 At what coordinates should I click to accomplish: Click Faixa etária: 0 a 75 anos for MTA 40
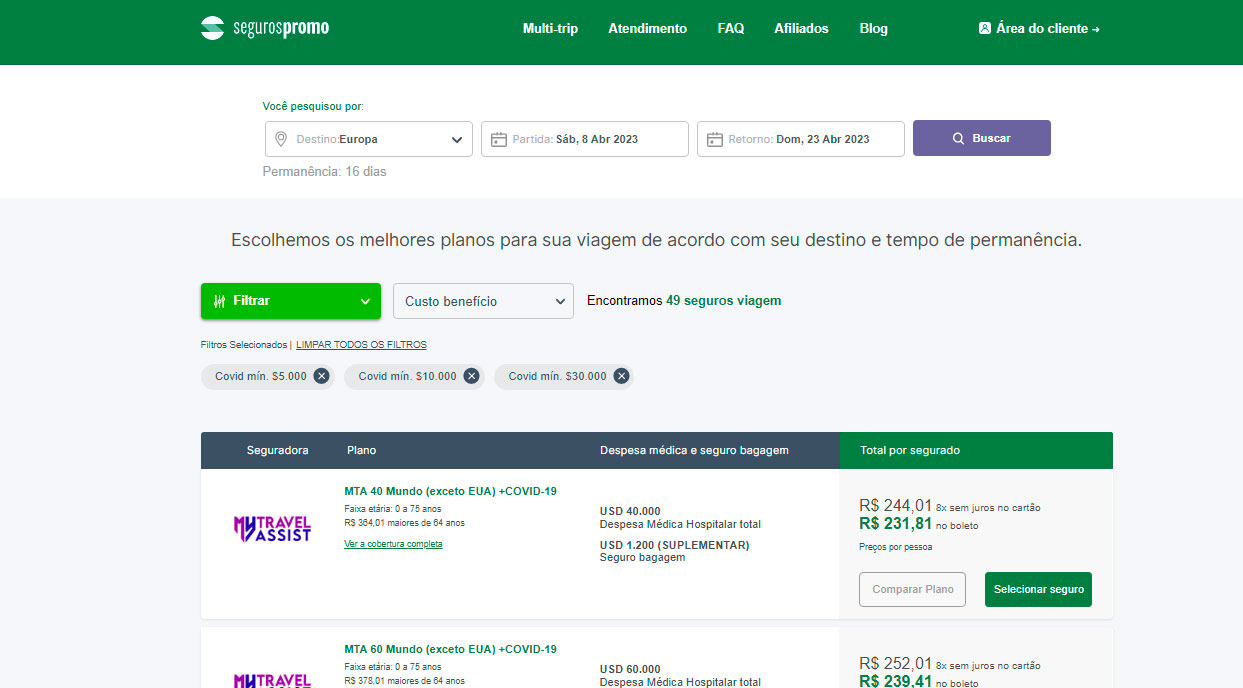[392, 508]
